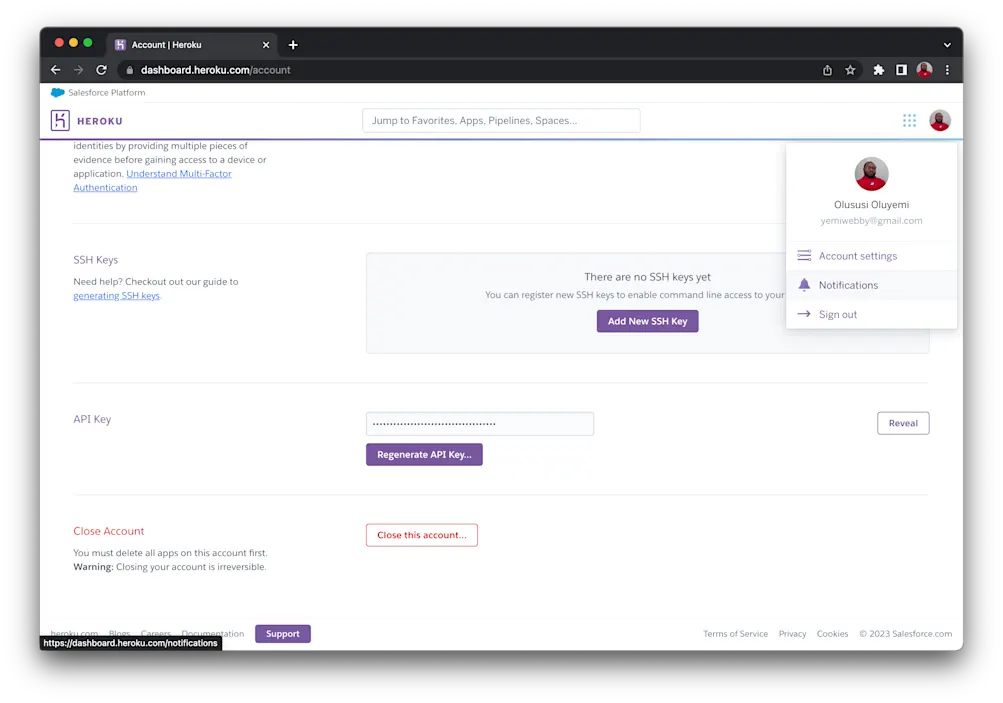Click the SSH Keys heading
Viewport: 1003px width, 703px height.
coord(95,260)
